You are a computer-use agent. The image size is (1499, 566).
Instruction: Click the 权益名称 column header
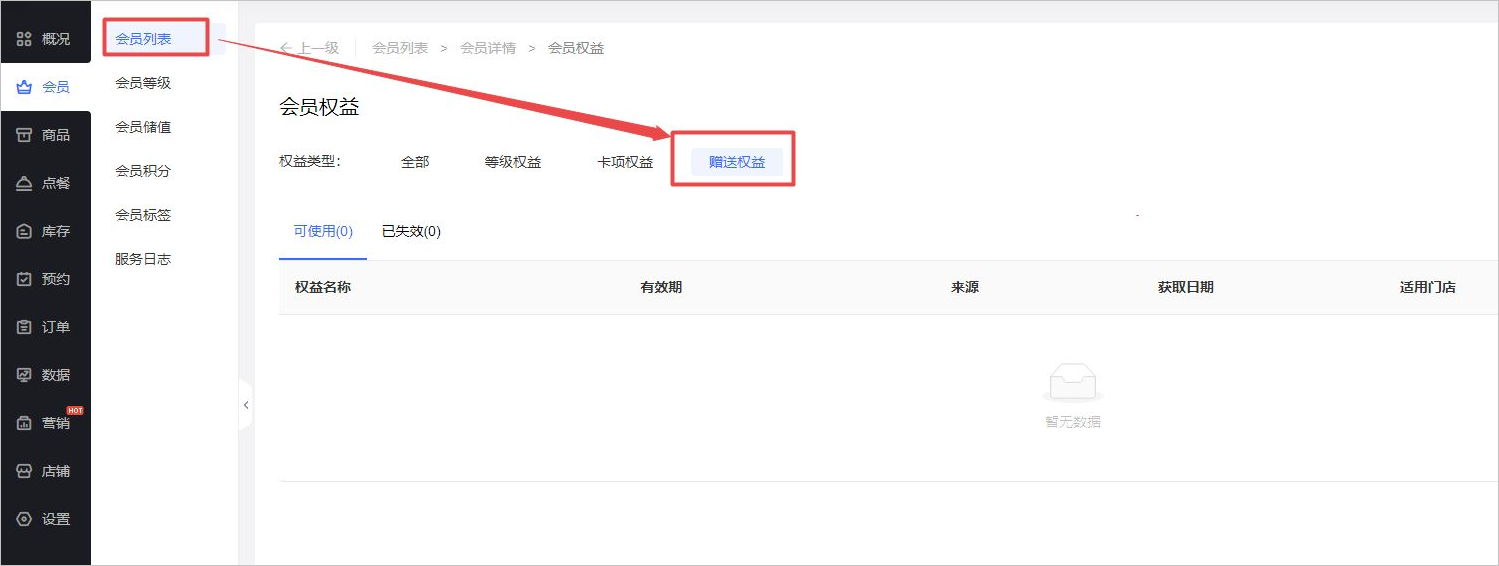tap(323, 287)
